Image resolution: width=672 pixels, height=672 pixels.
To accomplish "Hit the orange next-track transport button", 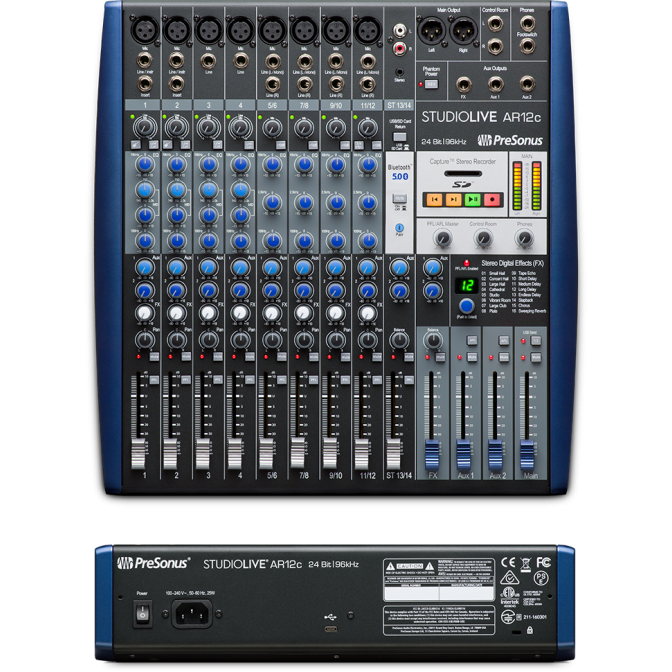I will [x=453, y=200].
